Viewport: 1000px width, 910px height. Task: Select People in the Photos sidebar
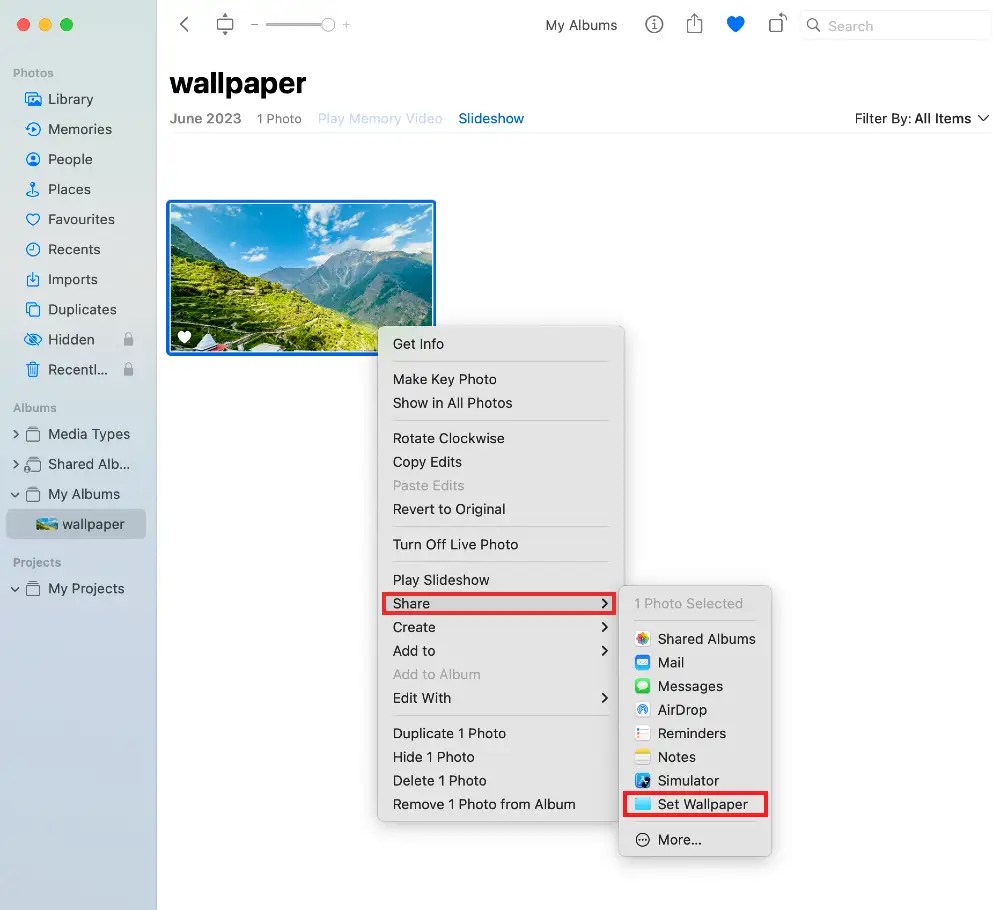[x=71, y=159]
